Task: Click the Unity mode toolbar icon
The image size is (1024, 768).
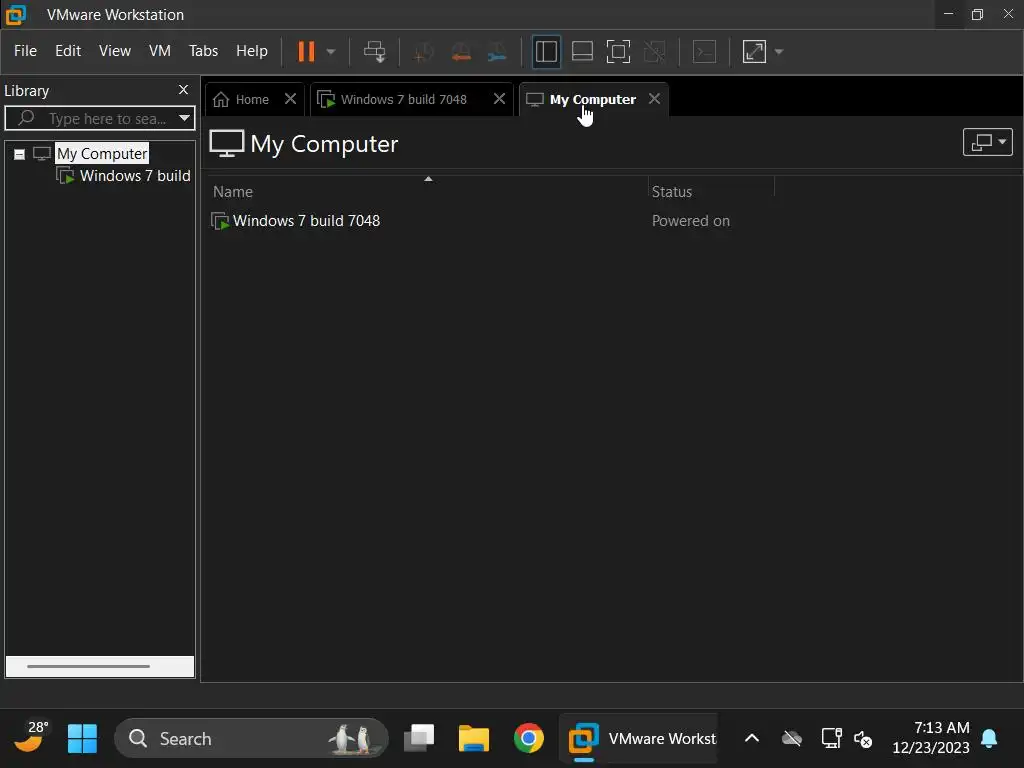Action: click(x=654, y=52)
